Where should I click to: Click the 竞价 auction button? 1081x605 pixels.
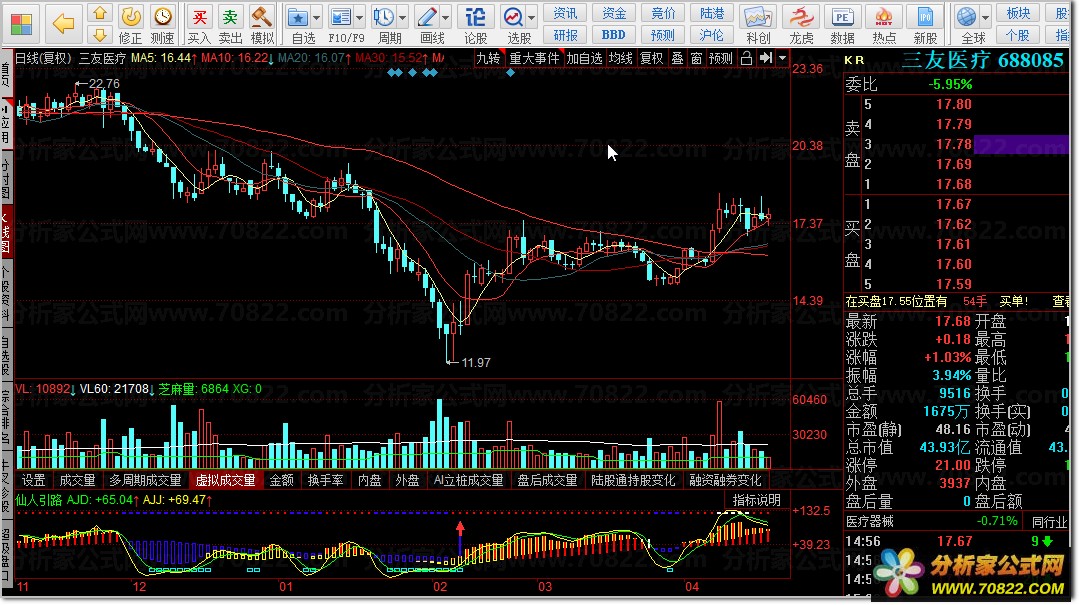point(663,13)
